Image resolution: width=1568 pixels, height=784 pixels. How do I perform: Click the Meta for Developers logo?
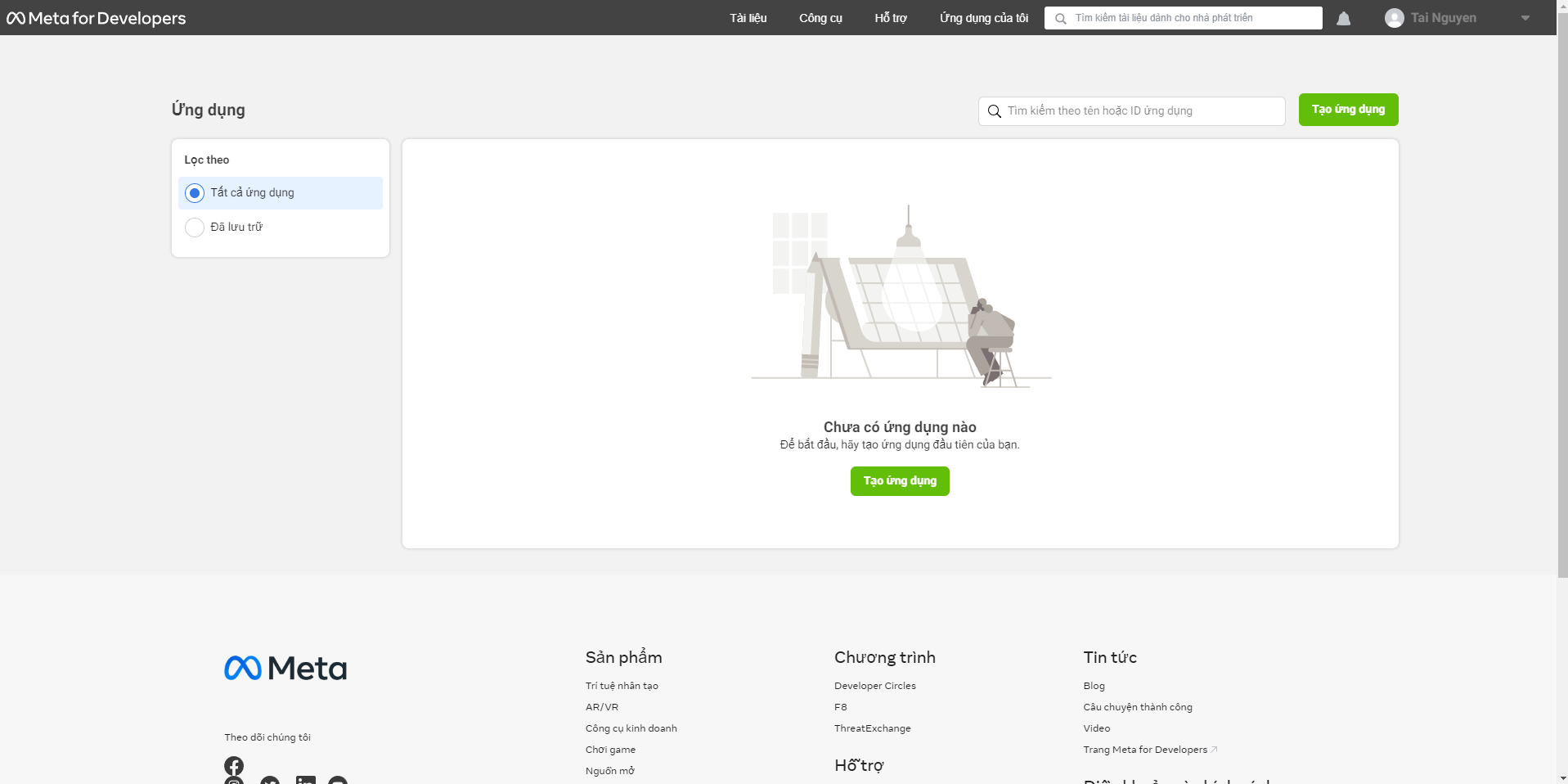(x=97, y=18)
